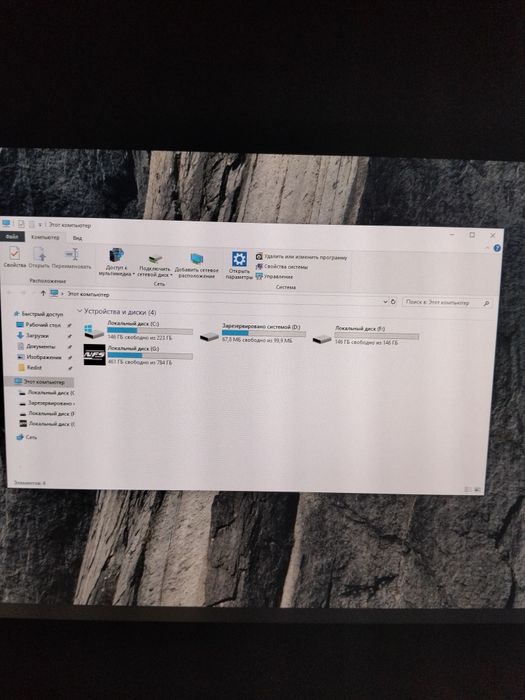Click pin icon next to Изображения
Screen dimensions: 525x700
(69, 358)
